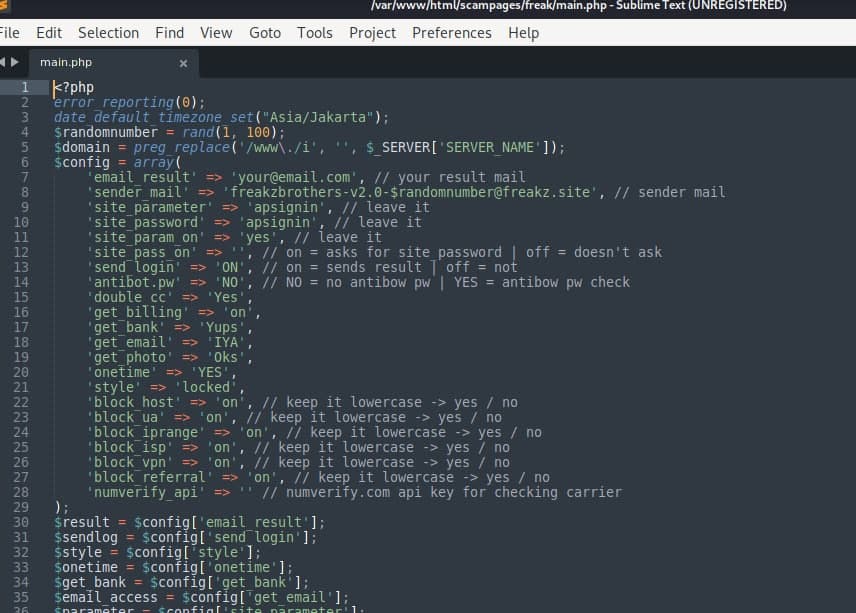The image size is (856, 613).
Task: Click the window title bar text
Action: 578,6
